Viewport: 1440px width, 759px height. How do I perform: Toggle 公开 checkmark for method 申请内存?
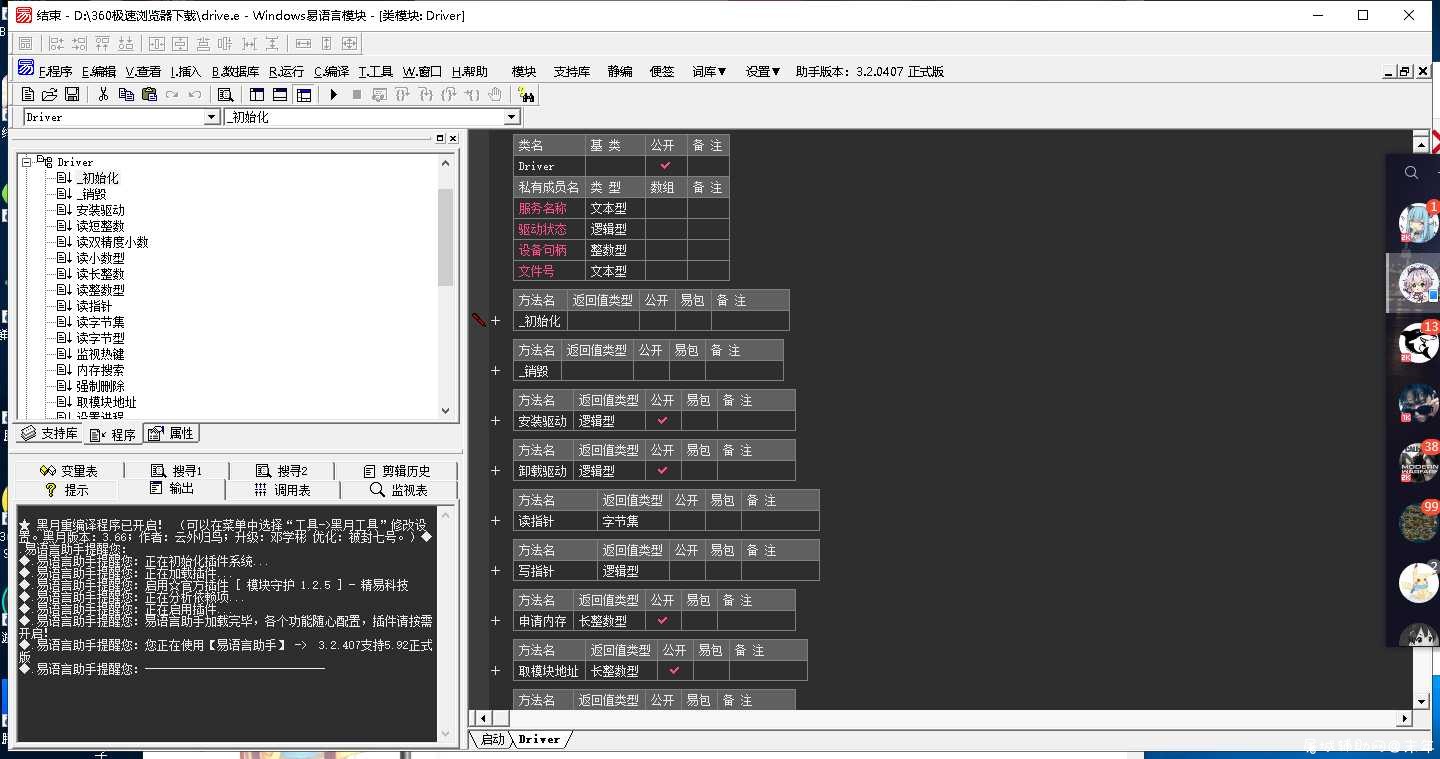click(x=662, y=621)
